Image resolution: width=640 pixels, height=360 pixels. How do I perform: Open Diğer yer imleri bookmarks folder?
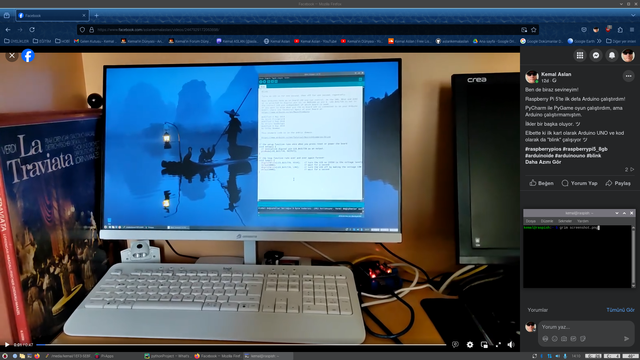[621, 41]
